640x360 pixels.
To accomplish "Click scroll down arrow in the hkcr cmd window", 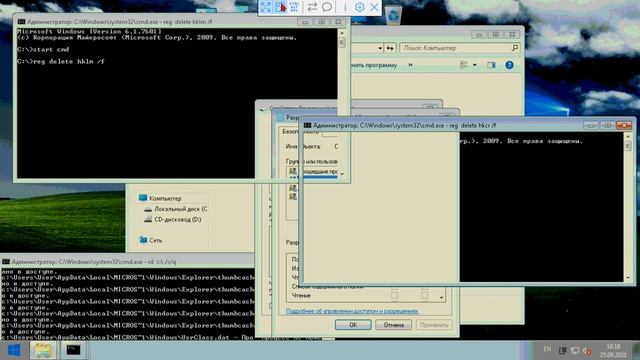I will [x=628, y=278].
